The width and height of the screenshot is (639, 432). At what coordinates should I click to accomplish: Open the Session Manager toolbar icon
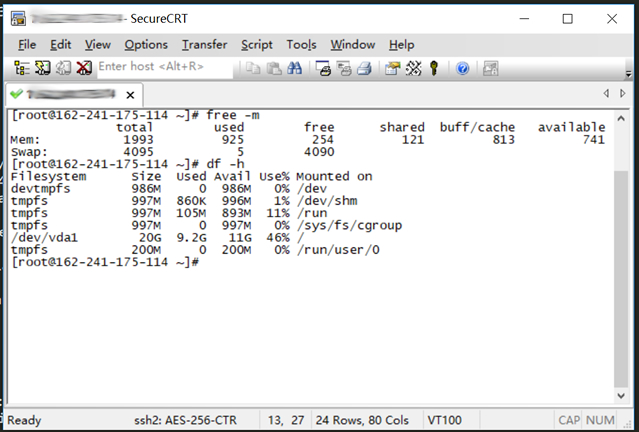pos(22,68)
